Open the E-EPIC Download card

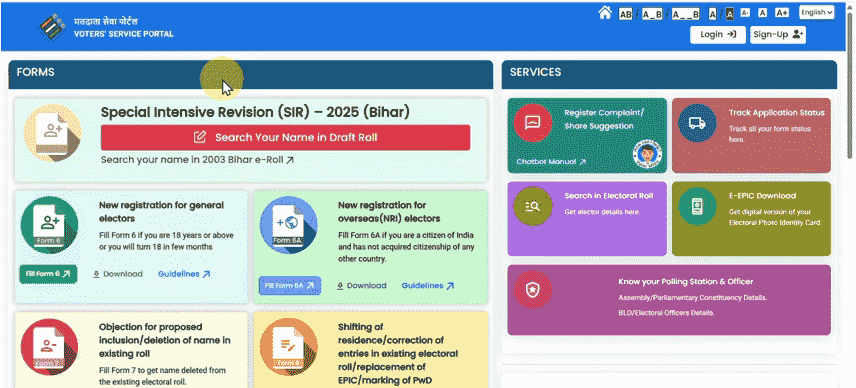[751, 219]
